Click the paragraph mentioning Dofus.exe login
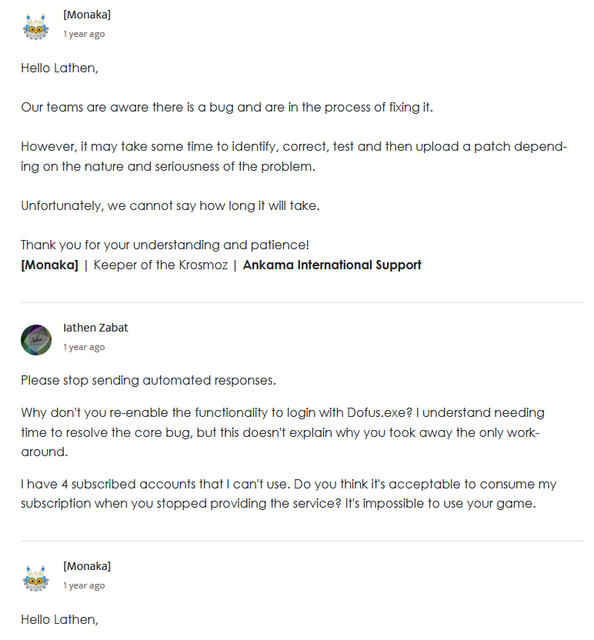Screen dimensions: 594x640 pyautogui.click(x=283, y=432)
